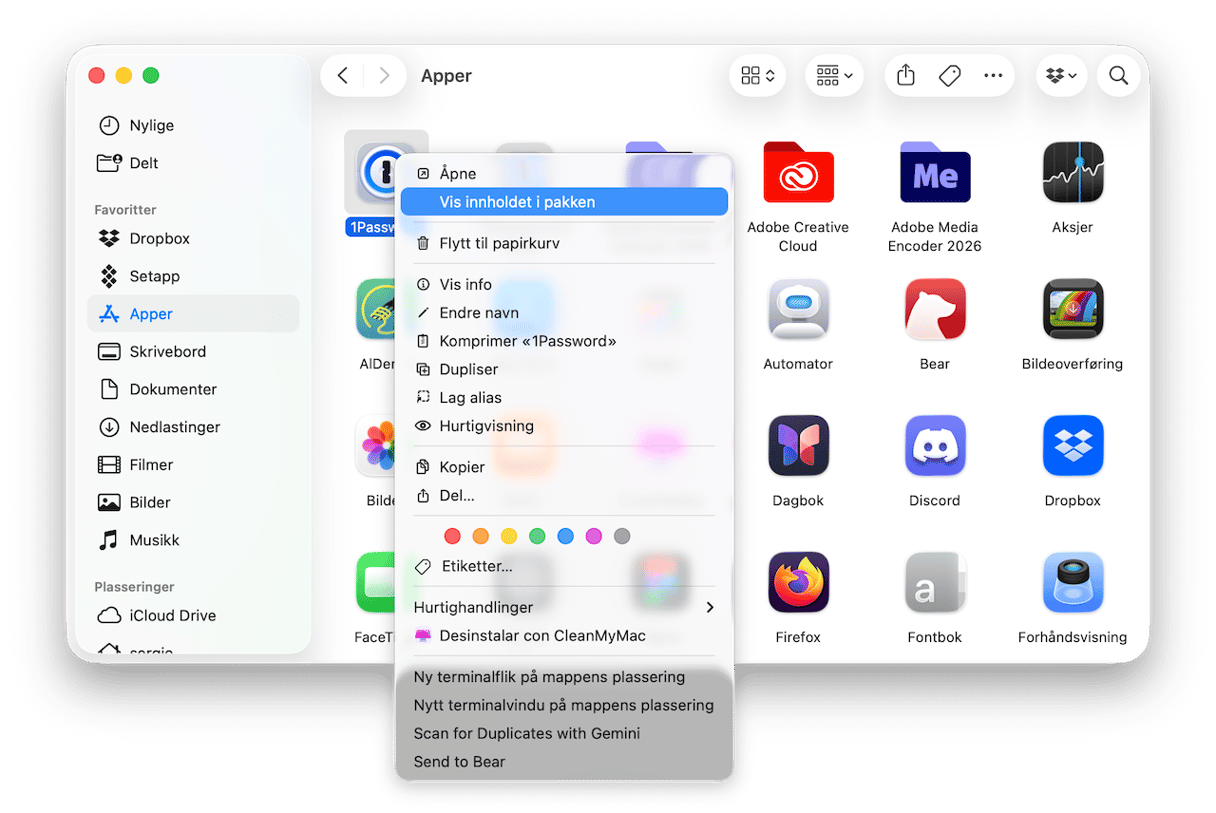Viewport: 1216px width, 813px height.
Task: Choose Ny terminalflik på mappens plassering
Action: [x=565, y=677]
